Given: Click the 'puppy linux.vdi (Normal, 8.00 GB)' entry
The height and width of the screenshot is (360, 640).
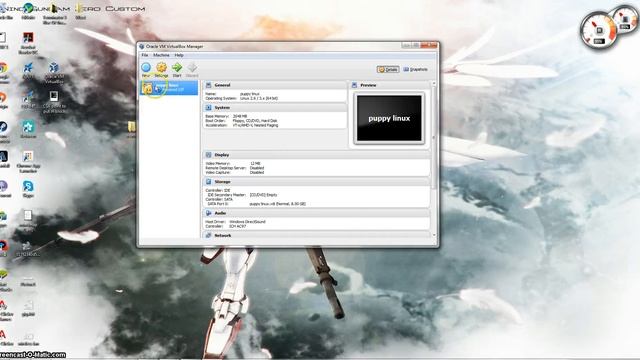Looking at the screenshot, I should (277, 204).
